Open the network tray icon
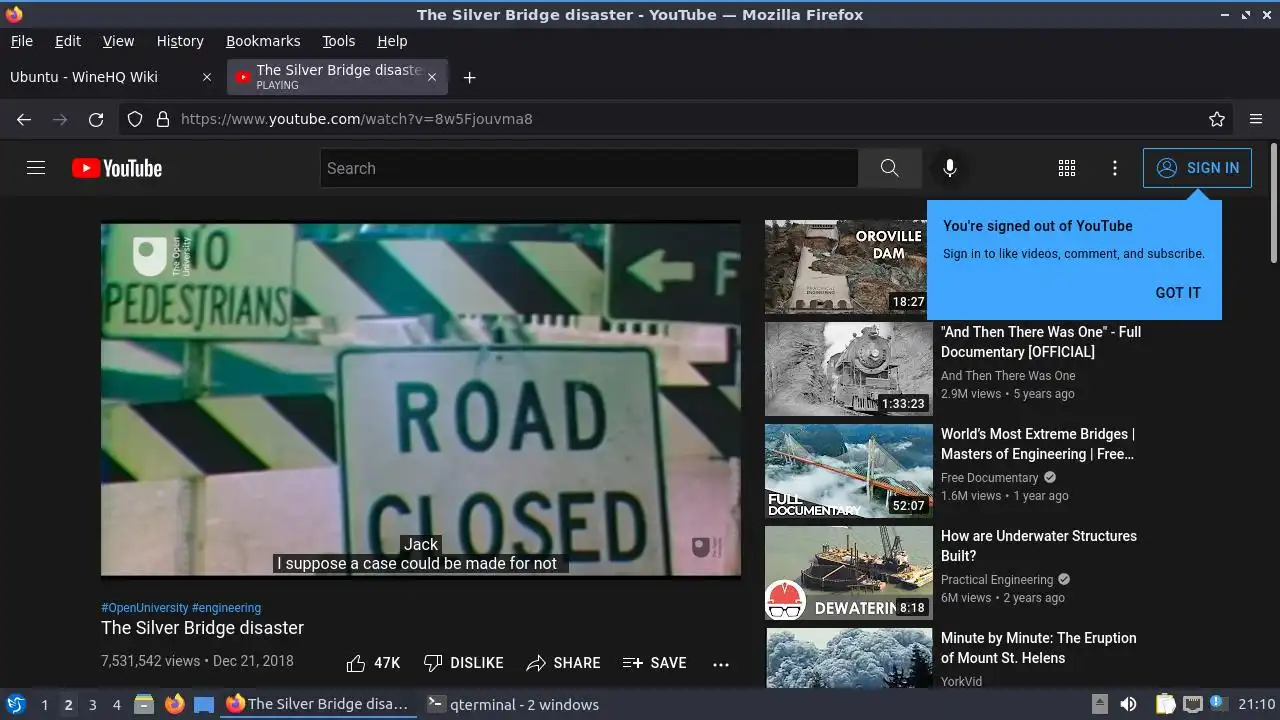 (x=1192, y=704)
